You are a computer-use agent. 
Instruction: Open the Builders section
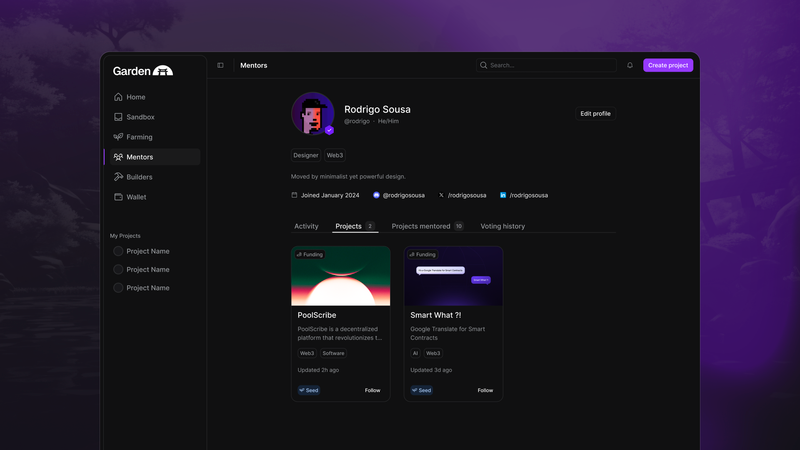coord(139,177)
